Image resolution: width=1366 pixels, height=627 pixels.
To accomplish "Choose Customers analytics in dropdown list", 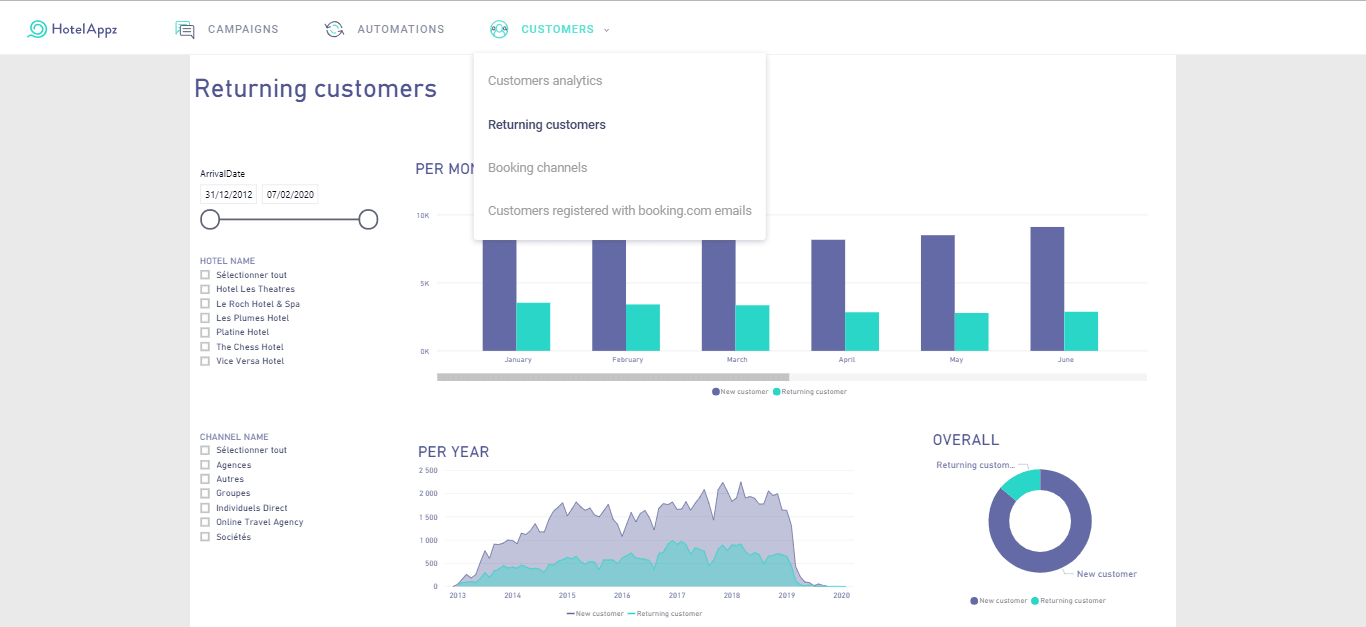I will pos(545,81).
